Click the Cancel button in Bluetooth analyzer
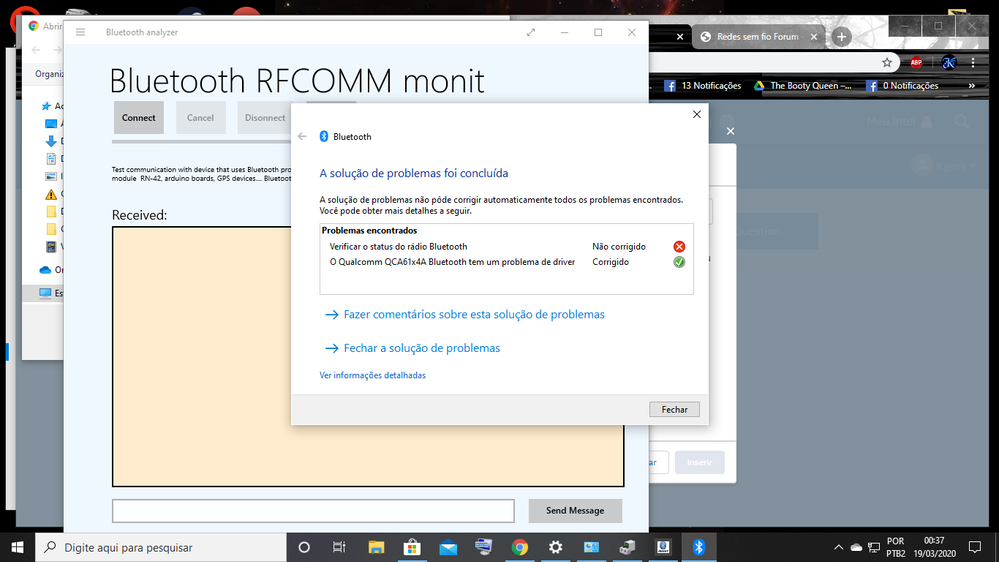The image size is (999, 562). pyautogui.click(x=200, y=117)
